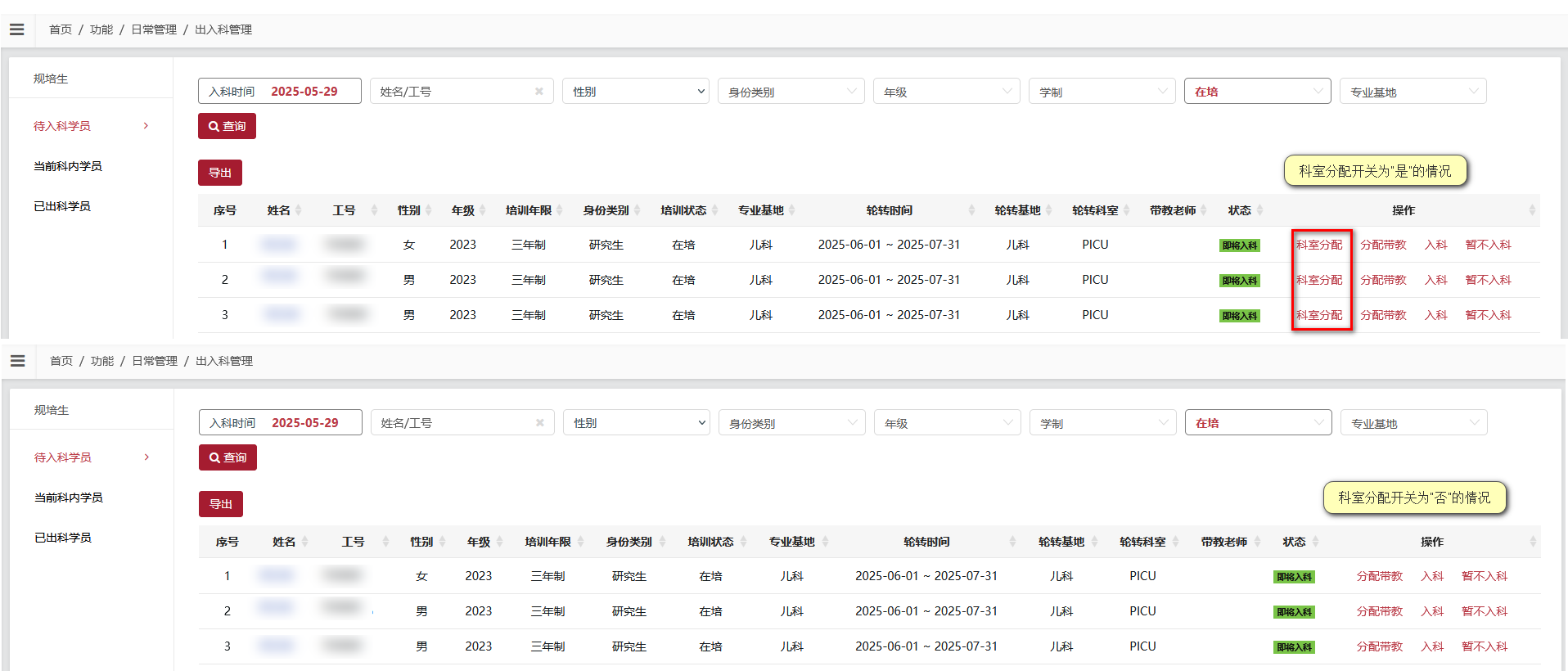Click the 导出 button in the lower panel

click(x=221, y=504)
